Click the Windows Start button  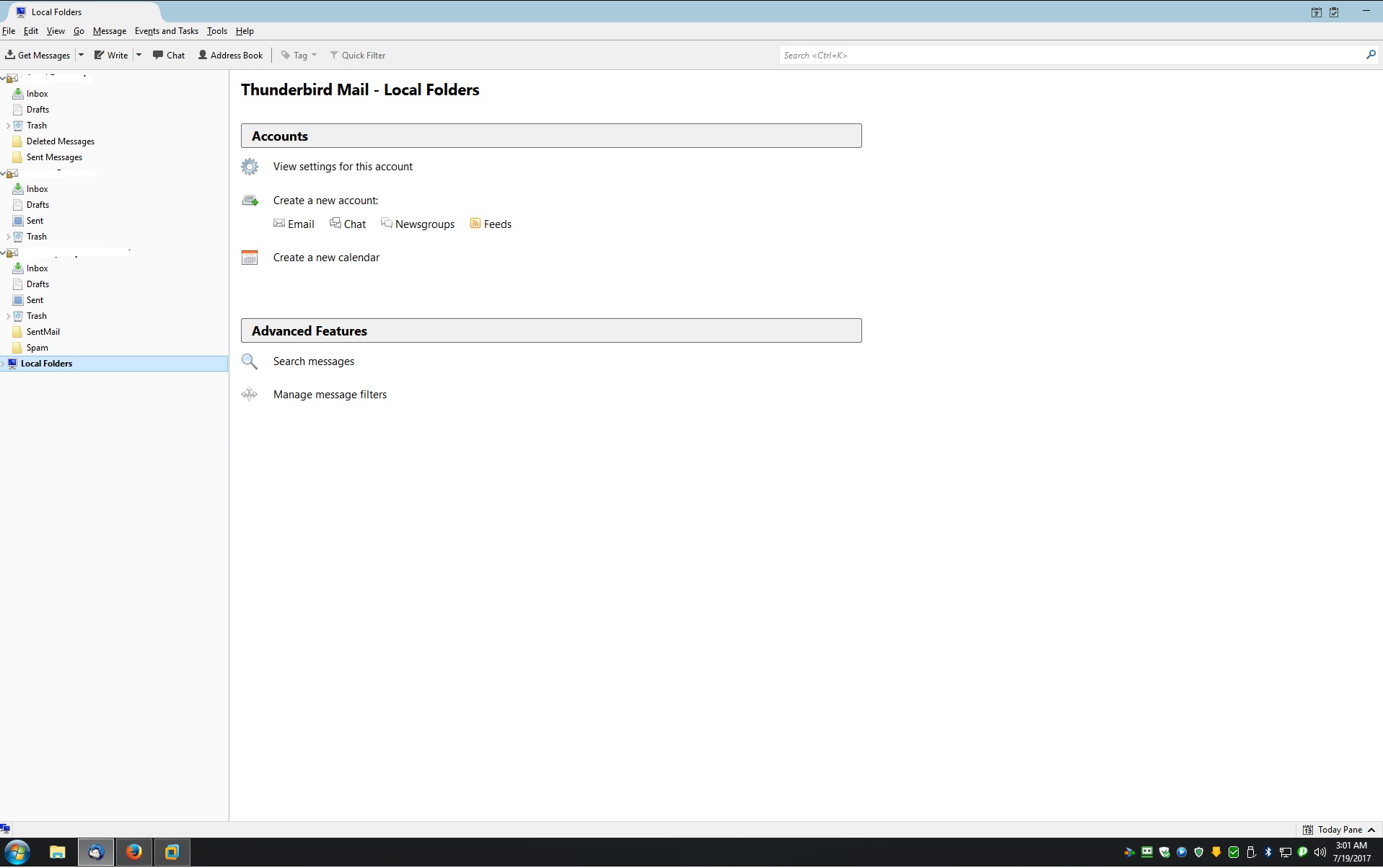[17, 852]
